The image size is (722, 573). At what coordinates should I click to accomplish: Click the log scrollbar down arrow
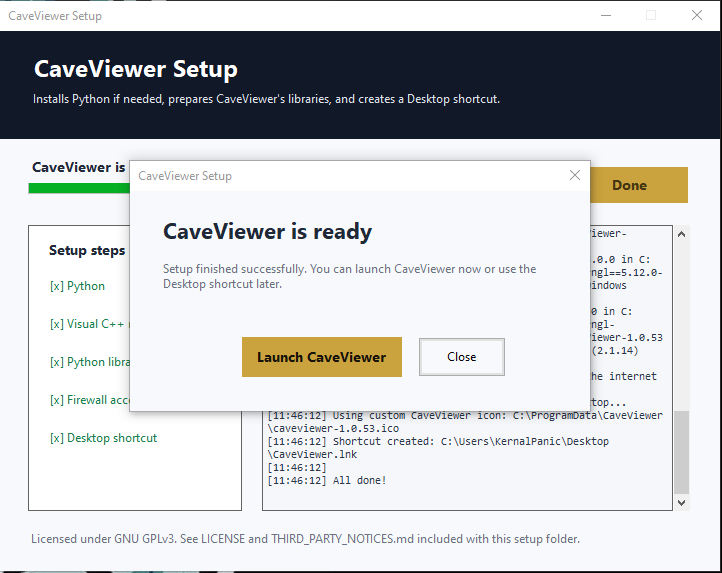[681, 503]
